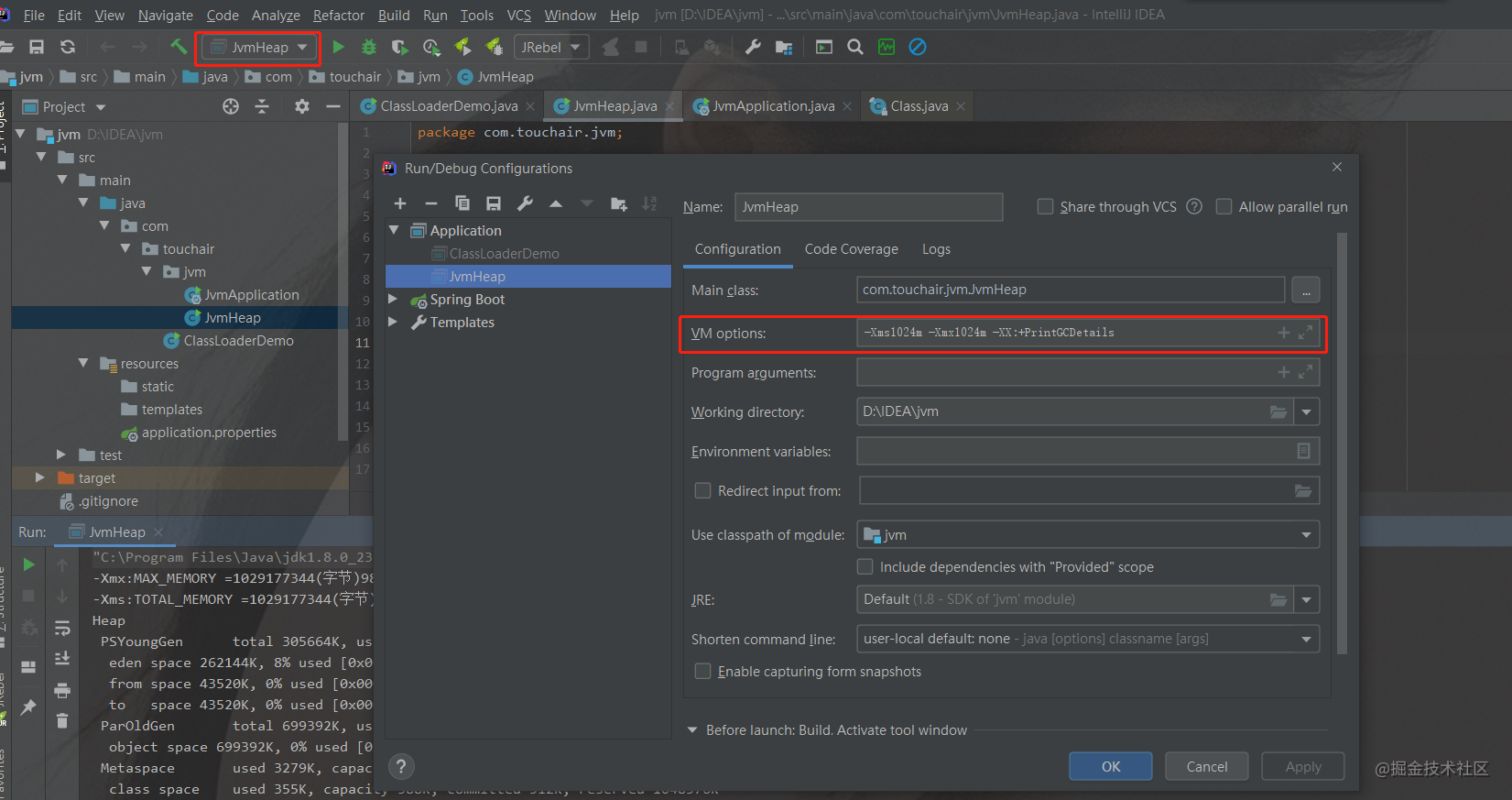Expand VM options field editor icon
This screenshot has height=800, width=1512.
(x=1306, y=333)
